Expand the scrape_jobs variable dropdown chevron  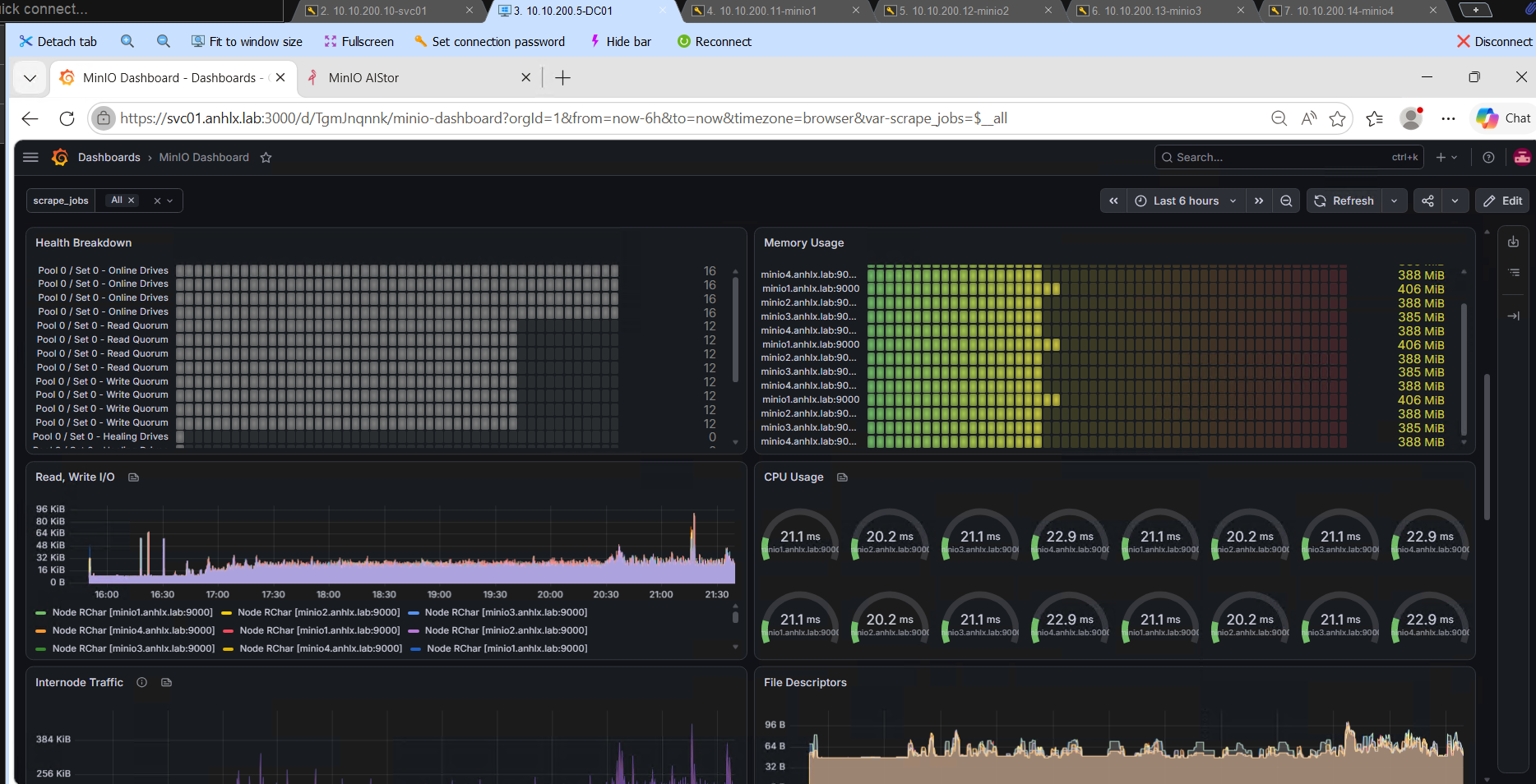click(x=170, y=201)
